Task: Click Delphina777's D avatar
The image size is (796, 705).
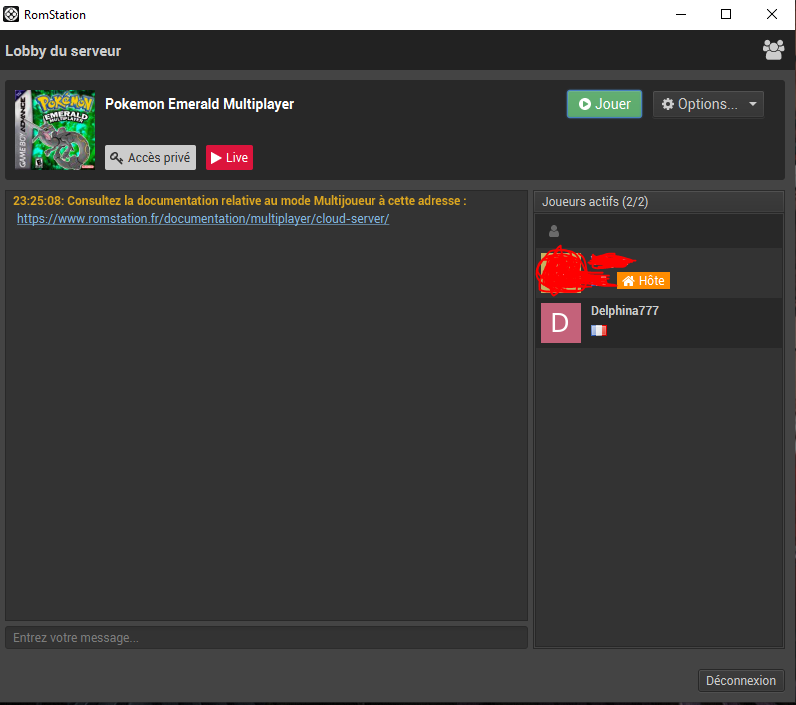Action: click(560, 323)
